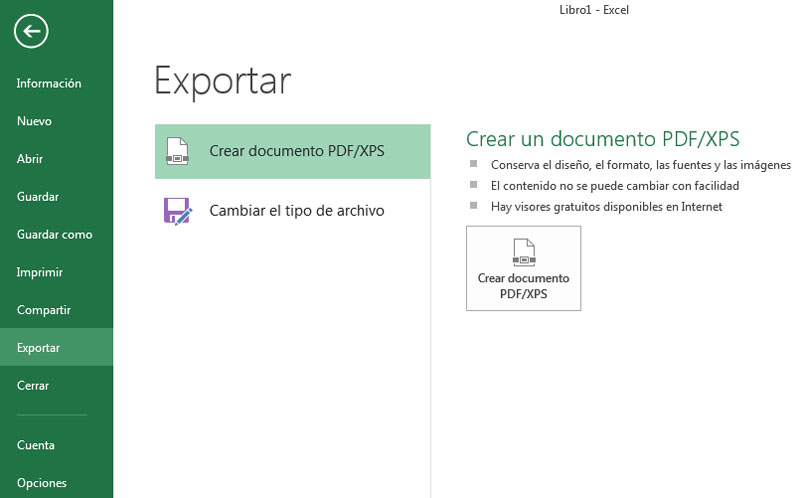Select Cambiar el tipo de archivo option
The height and width of the screenshot is (498, 800).
click(x=292, y=211)
